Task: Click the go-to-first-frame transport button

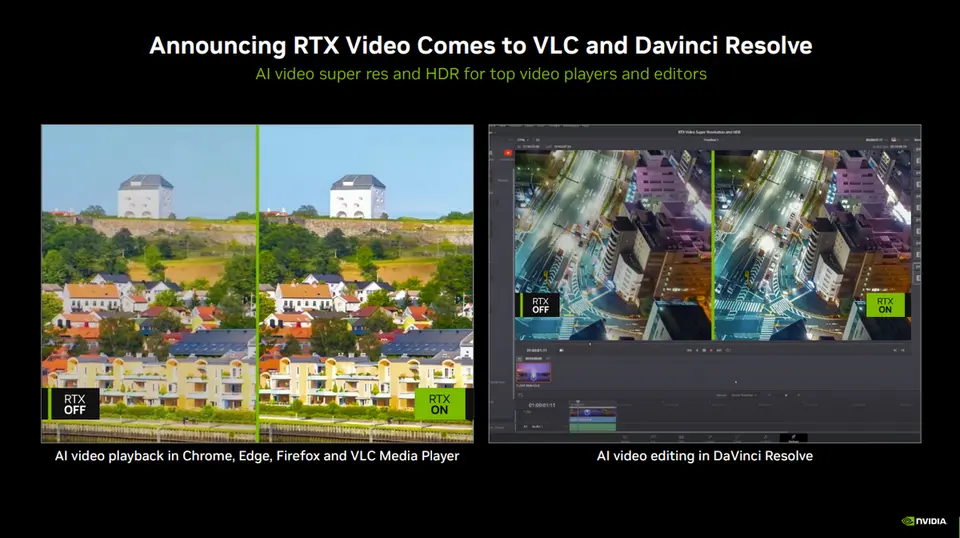Action: [x=689, y=350]
